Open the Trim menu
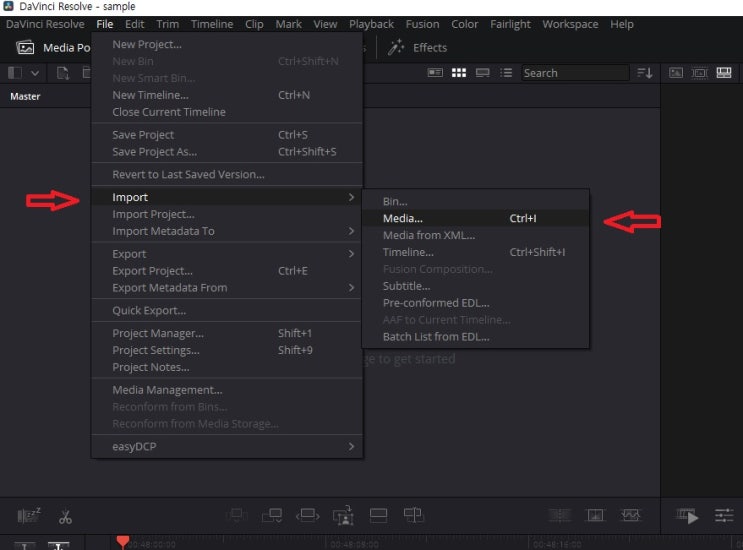Image resolution: width=743 pixels, height=550 pixels. point(168,24)
